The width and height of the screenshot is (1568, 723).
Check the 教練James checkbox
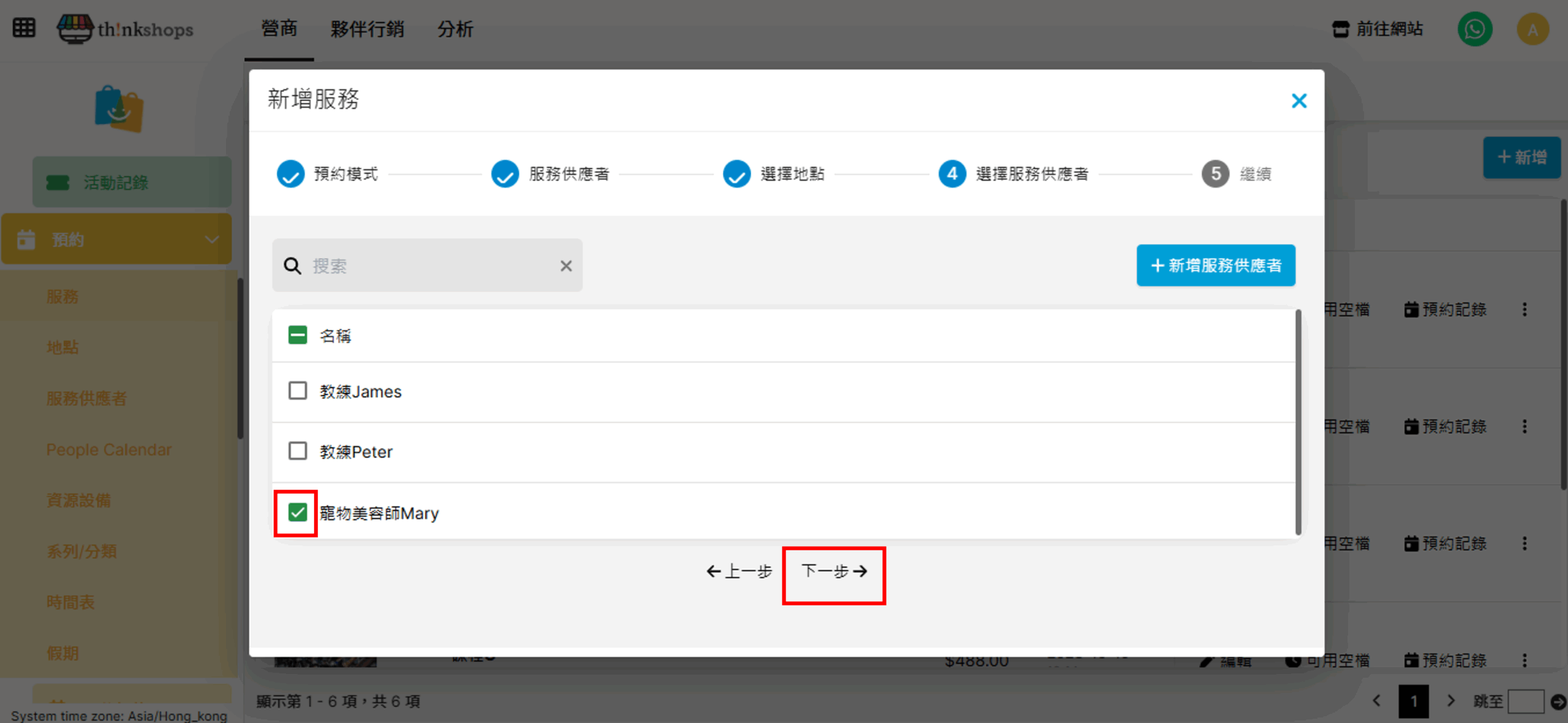tap(298, 391)
